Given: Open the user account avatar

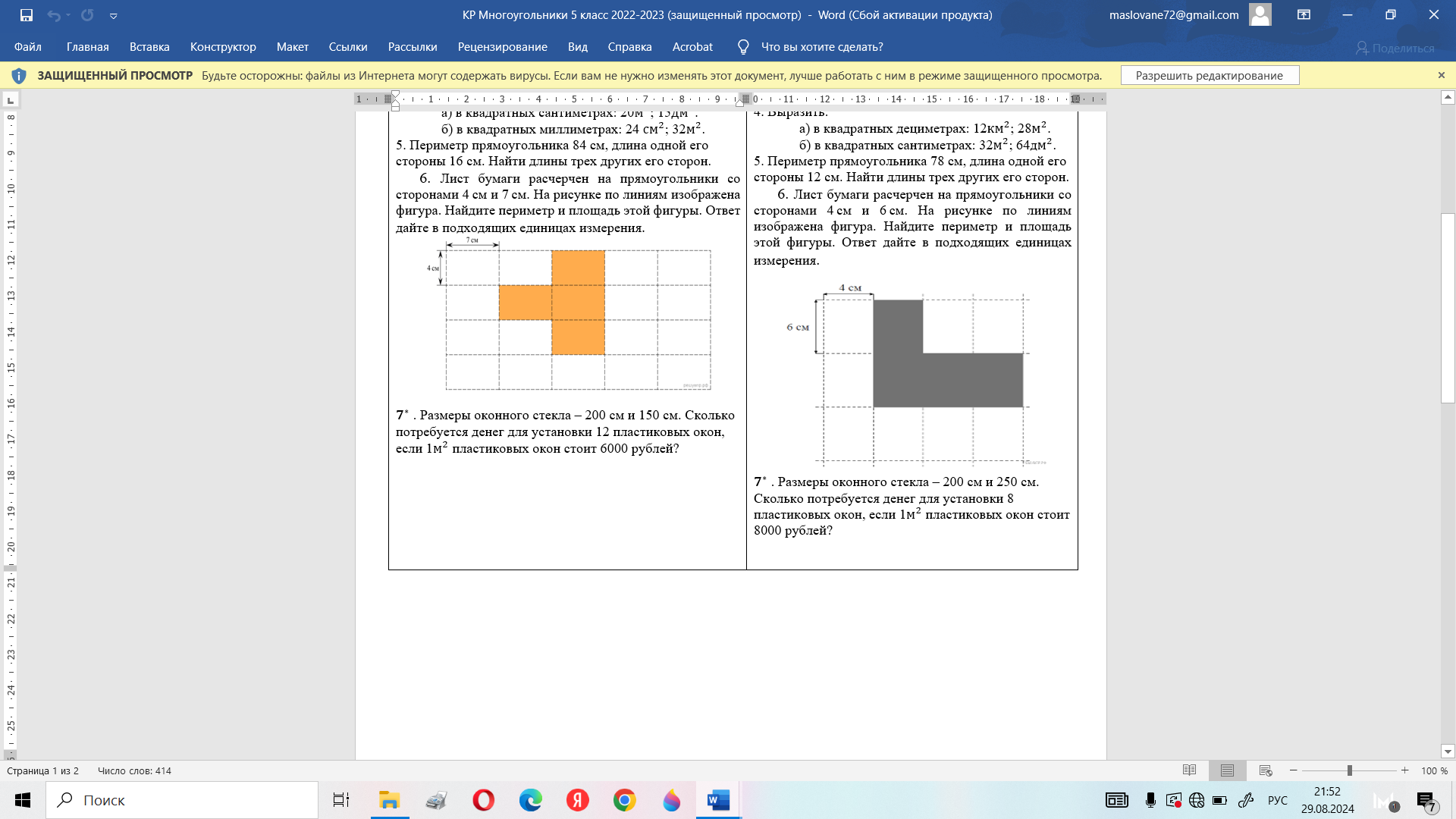Looking at the screenshot, I should (1260, 14).
